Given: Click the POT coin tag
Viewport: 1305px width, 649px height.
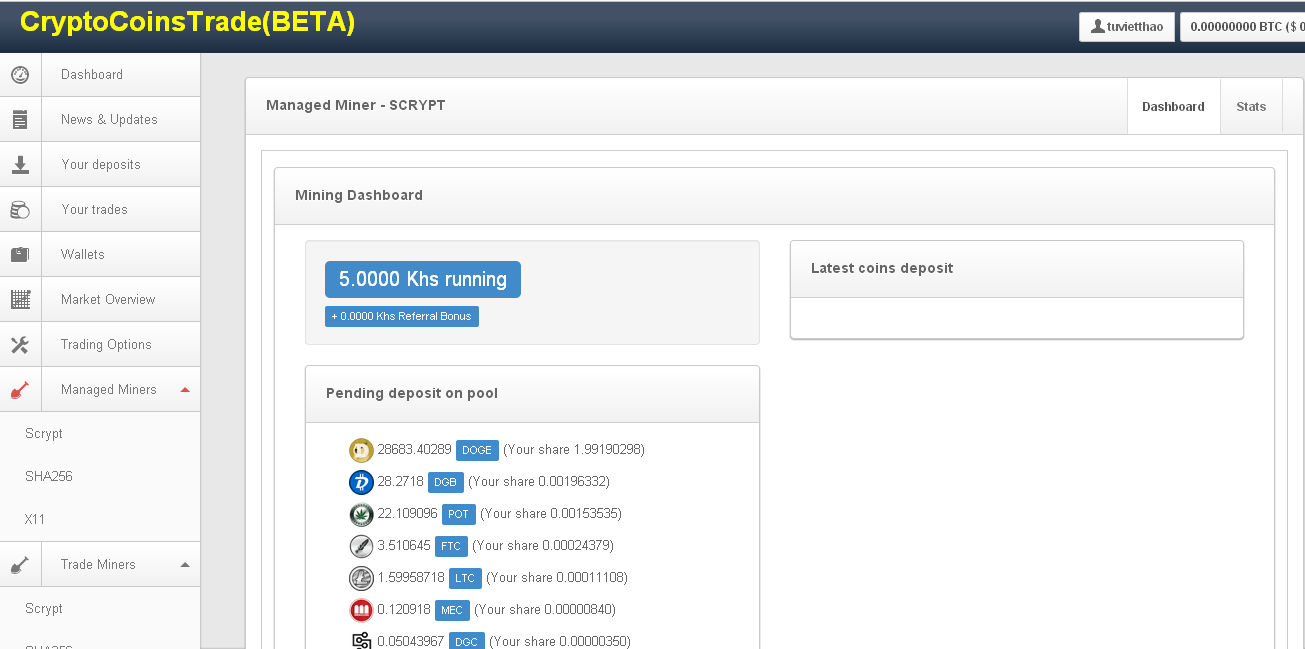Looking at the screenshot, I should pyautogui.click(x=458, y=514).
